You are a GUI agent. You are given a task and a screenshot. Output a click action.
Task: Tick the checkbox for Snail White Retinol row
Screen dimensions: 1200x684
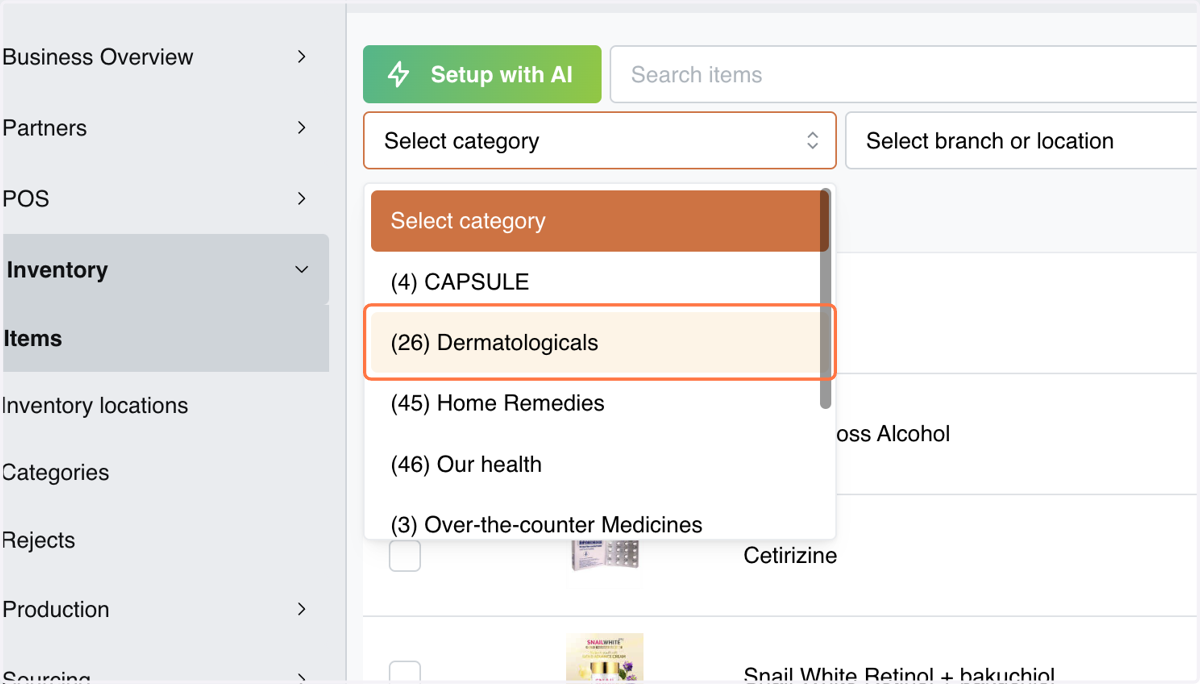coord(405,672)
